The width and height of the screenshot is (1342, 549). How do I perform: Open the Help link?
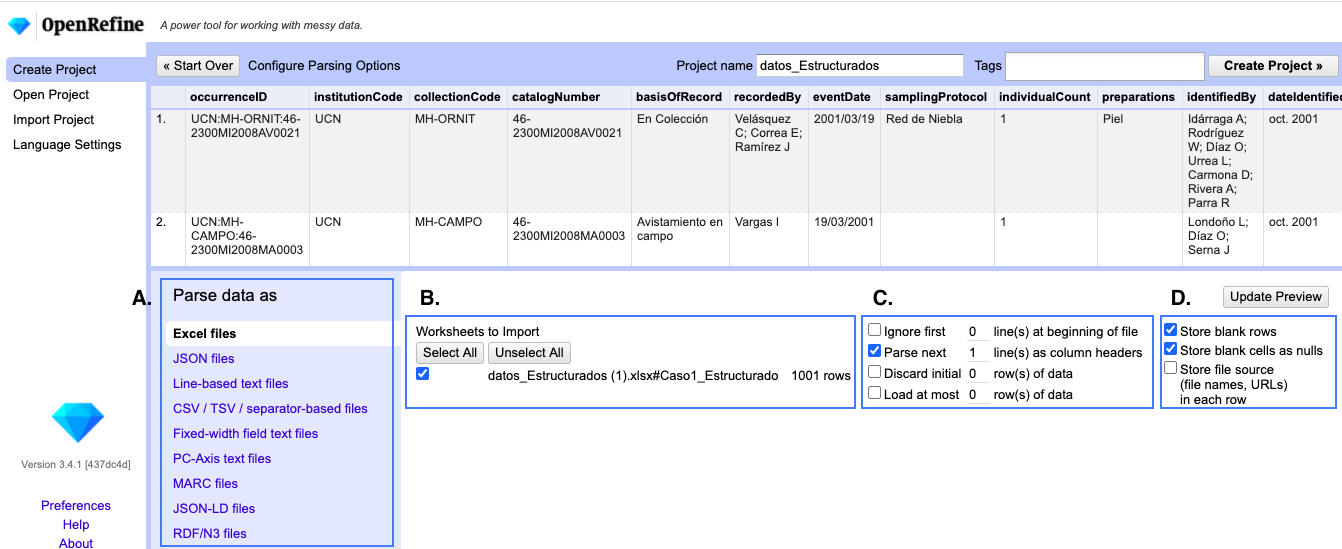click(x=76, y=525)
